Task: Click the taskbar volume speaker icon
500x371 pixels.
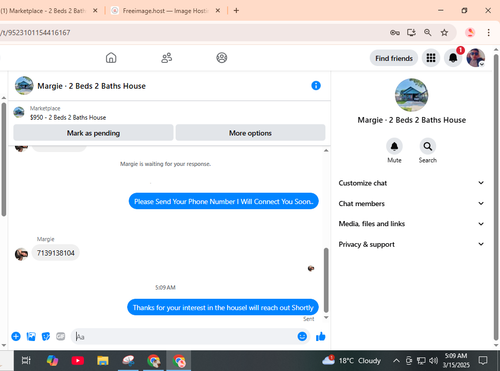Action: point(433,361)
